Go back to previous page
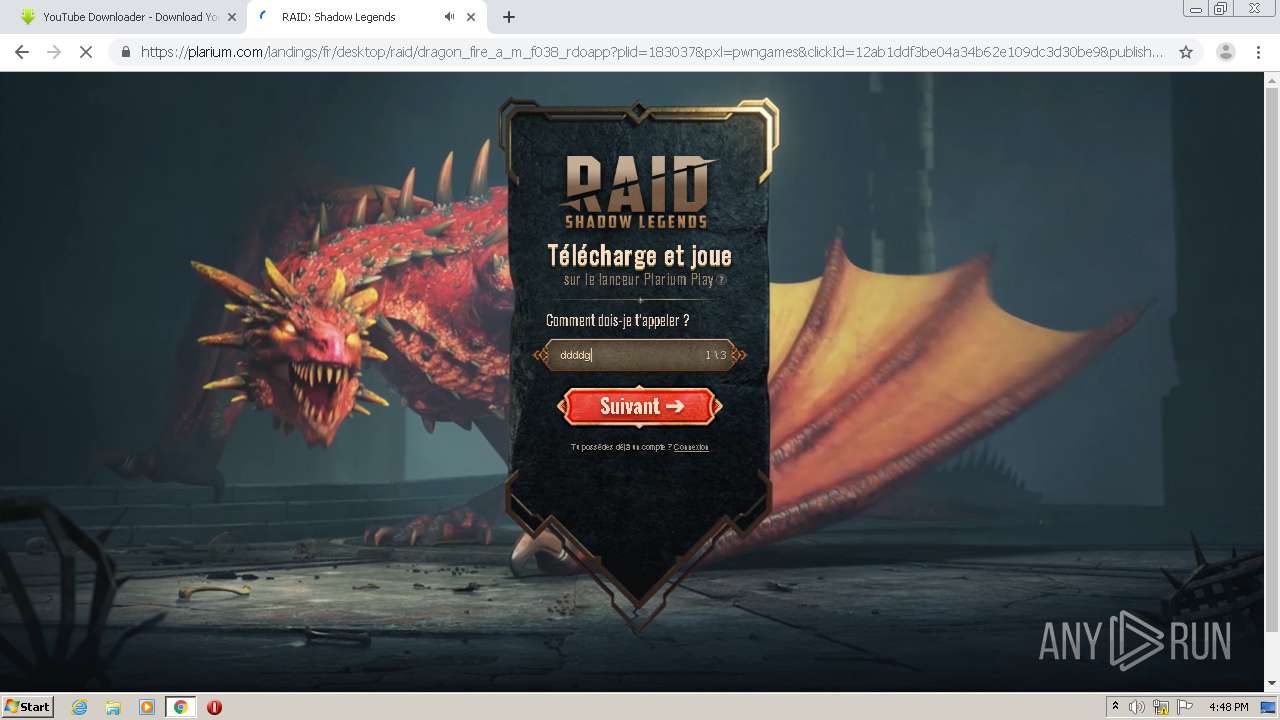 pyautogui.click(x=22, y=52)
